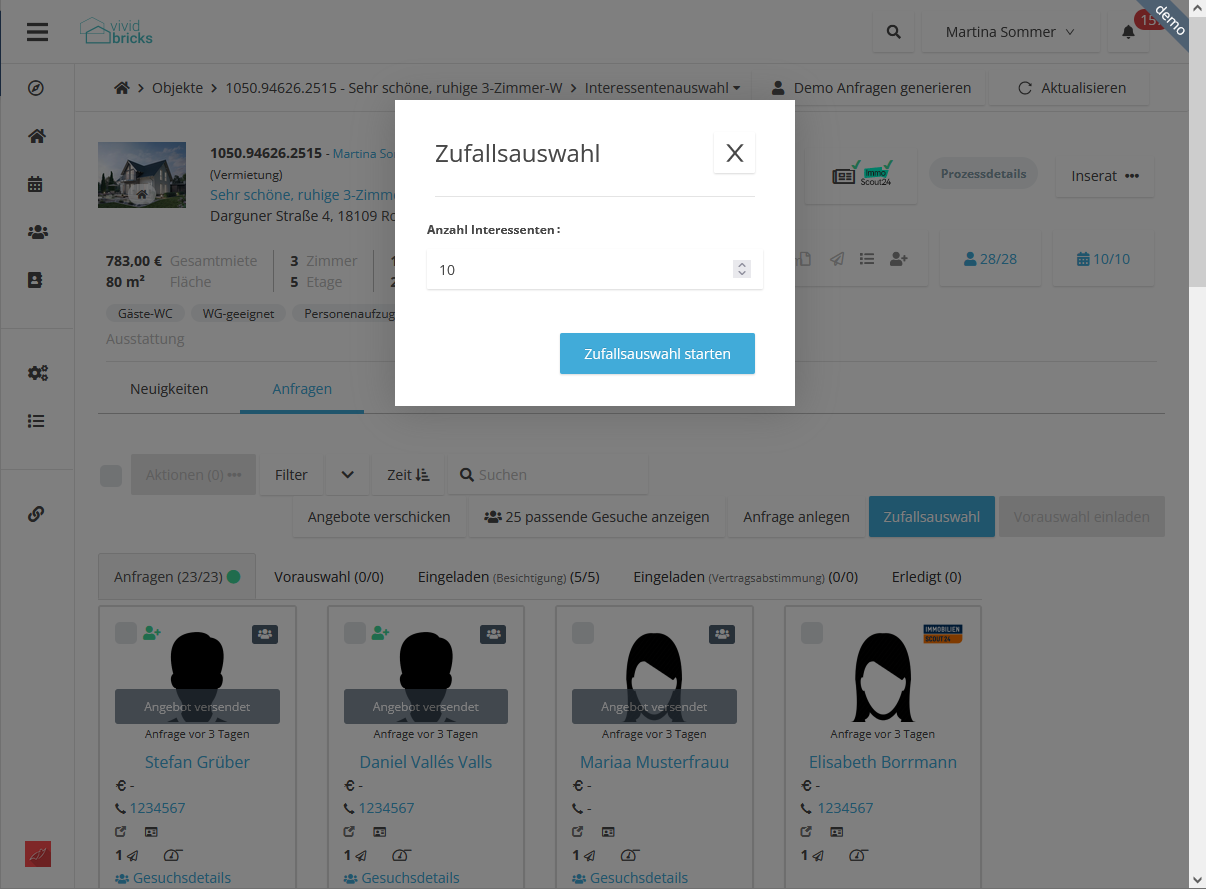This screenshot has height=889, width=1206.
Task: Select Elisabeth Borrmann's card checkbox
Action: (812, 633)
